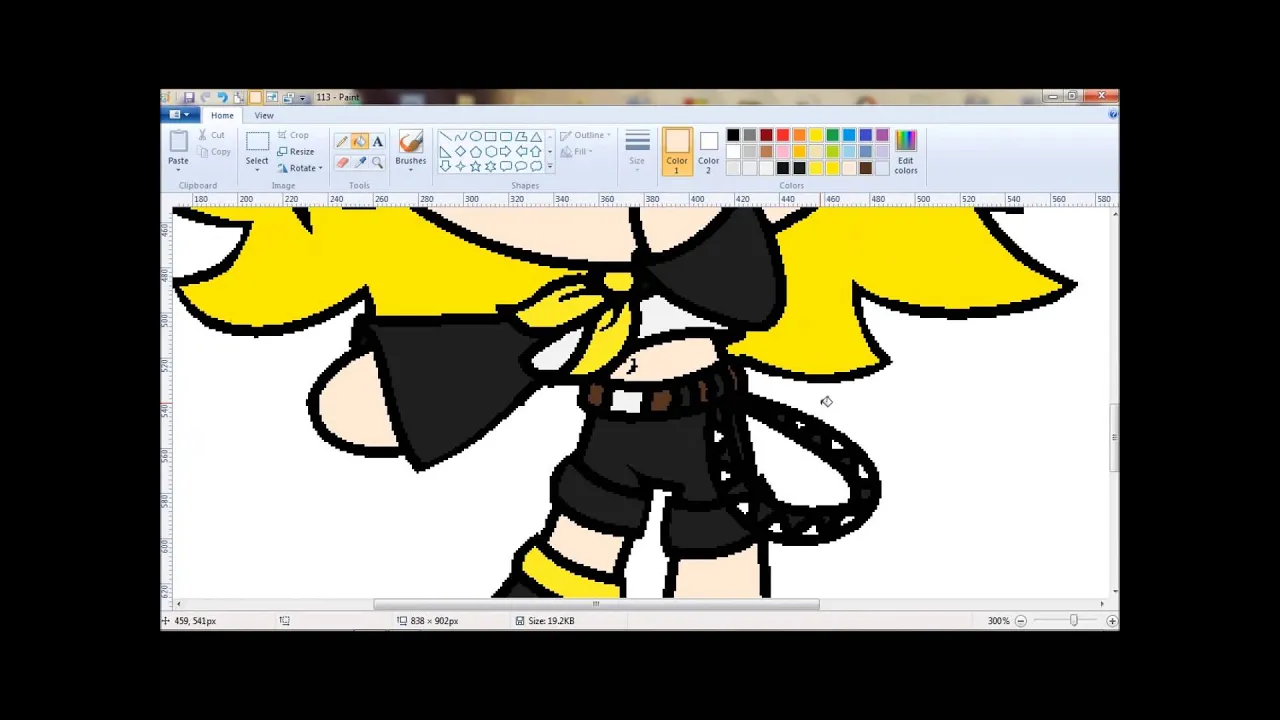This screenshot has height=720, width=1280.
Task: Select the Fill with color bucket tool
Action: click(x=360, y=142)
